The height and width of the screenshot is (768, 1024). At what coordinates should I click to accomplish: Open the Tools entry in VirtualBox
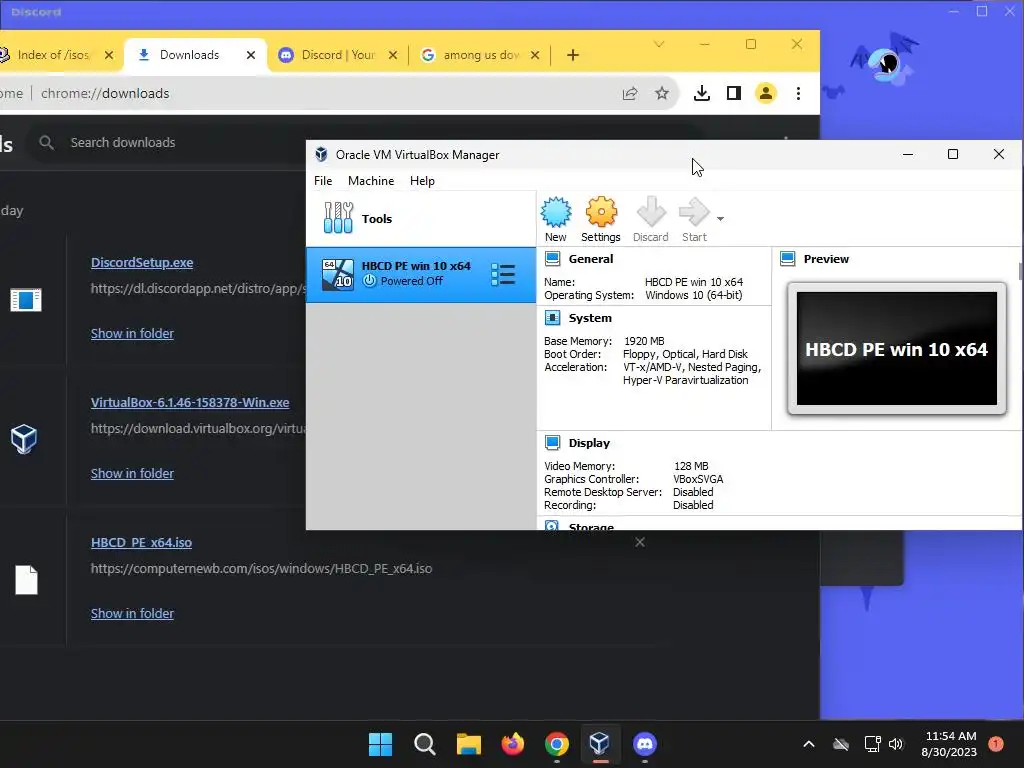tap(421, 219)
